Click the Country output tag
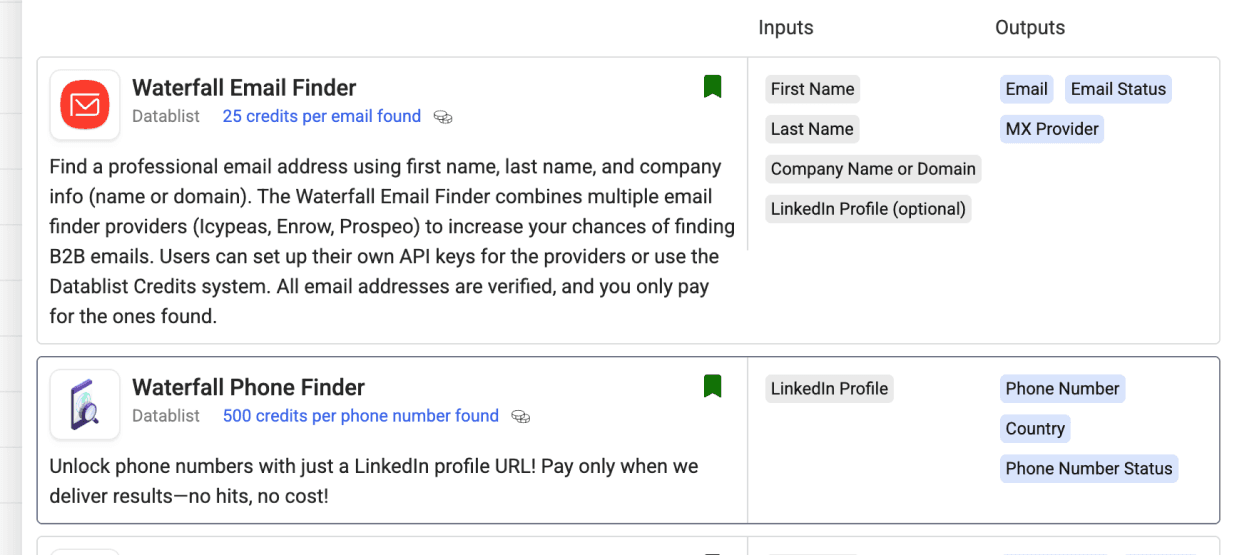The width and height of the screenshot is (1235, 555). pyautogui.click(x=1035, y=428)
